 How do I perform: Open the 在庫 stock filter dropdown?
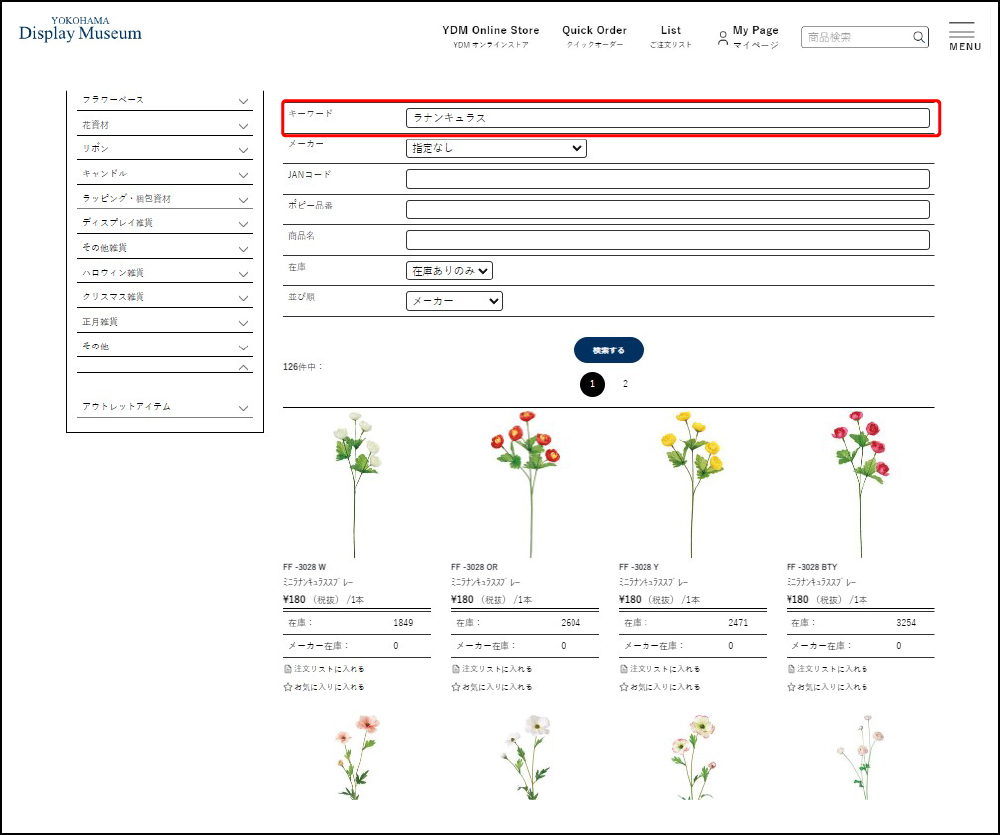(x=449, y=270)
